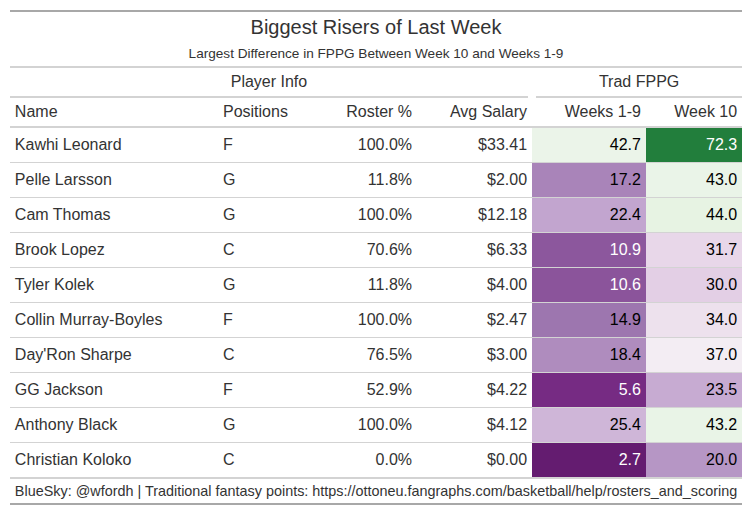Screen dimensions: 752x515
Task: Click the @wfordh BlueSky handle
Action: 102,491
